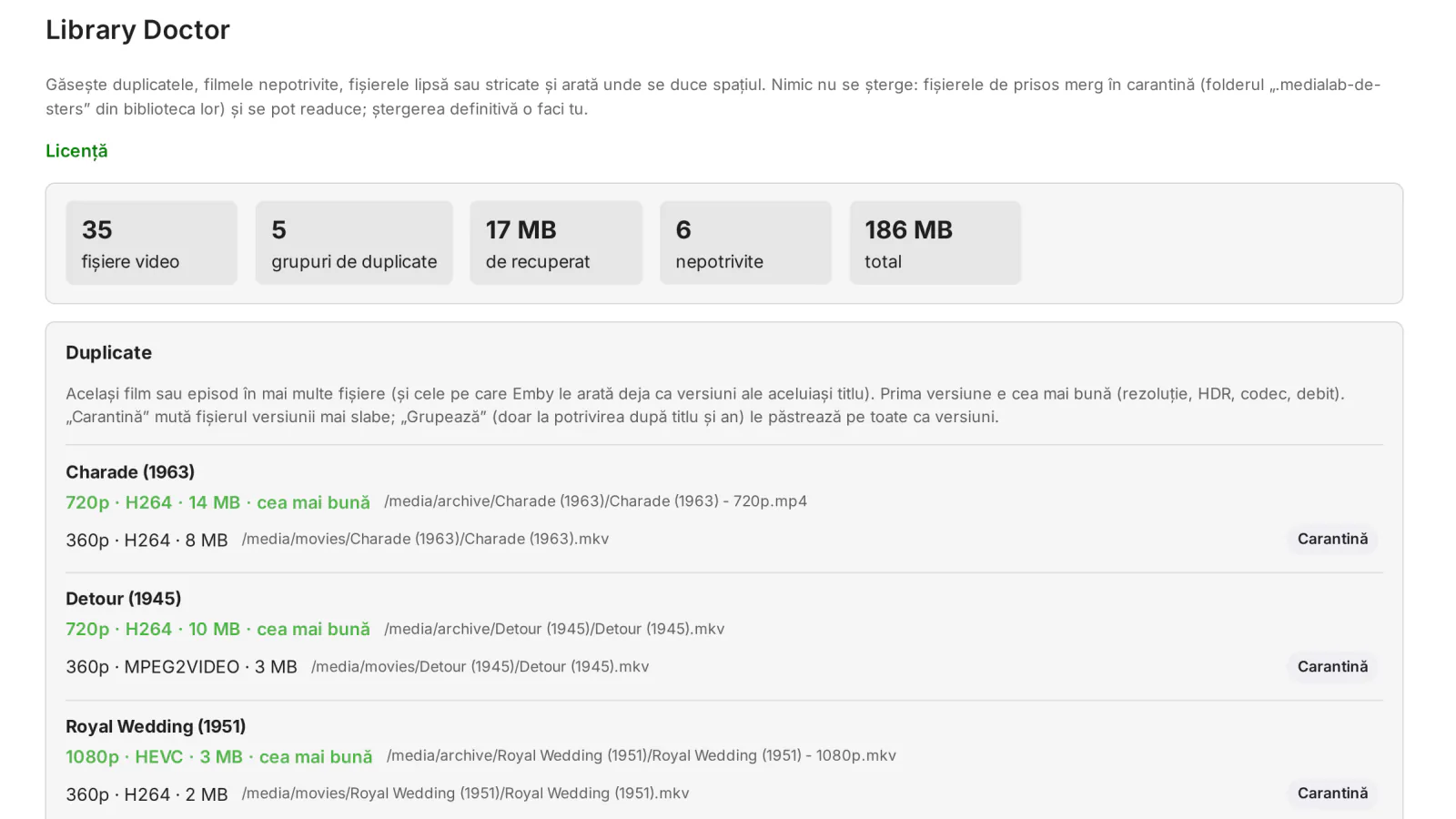Quarantine the 360p Royal Wedding (1951) file
The height and width of the screenshot is (819, 1456).
coord(1332,794)
